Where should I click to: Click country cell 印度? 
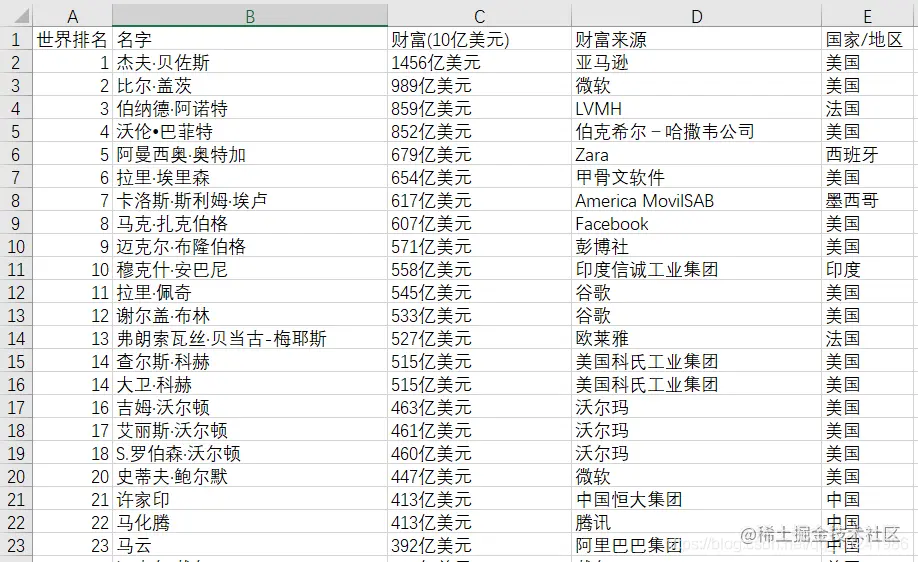[x=869, y=269]
